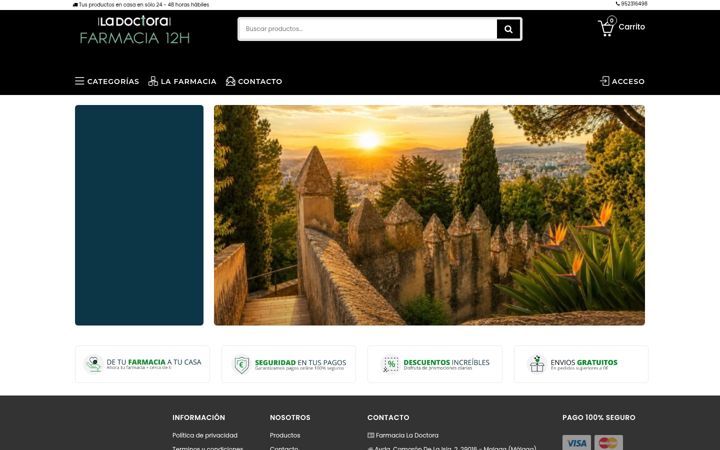Click the gift box free shipping icon
This screenshot has width=720, height=450.
(x=537, y=364)
